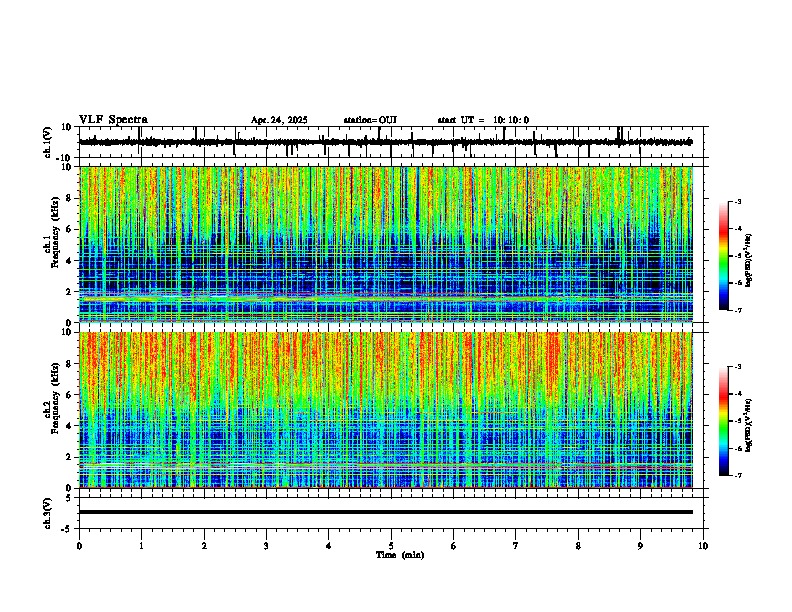This screenshot has width=792, height=612.
Task: Click the "5" tick on ch.3 voltage axis
Action: 70,498
